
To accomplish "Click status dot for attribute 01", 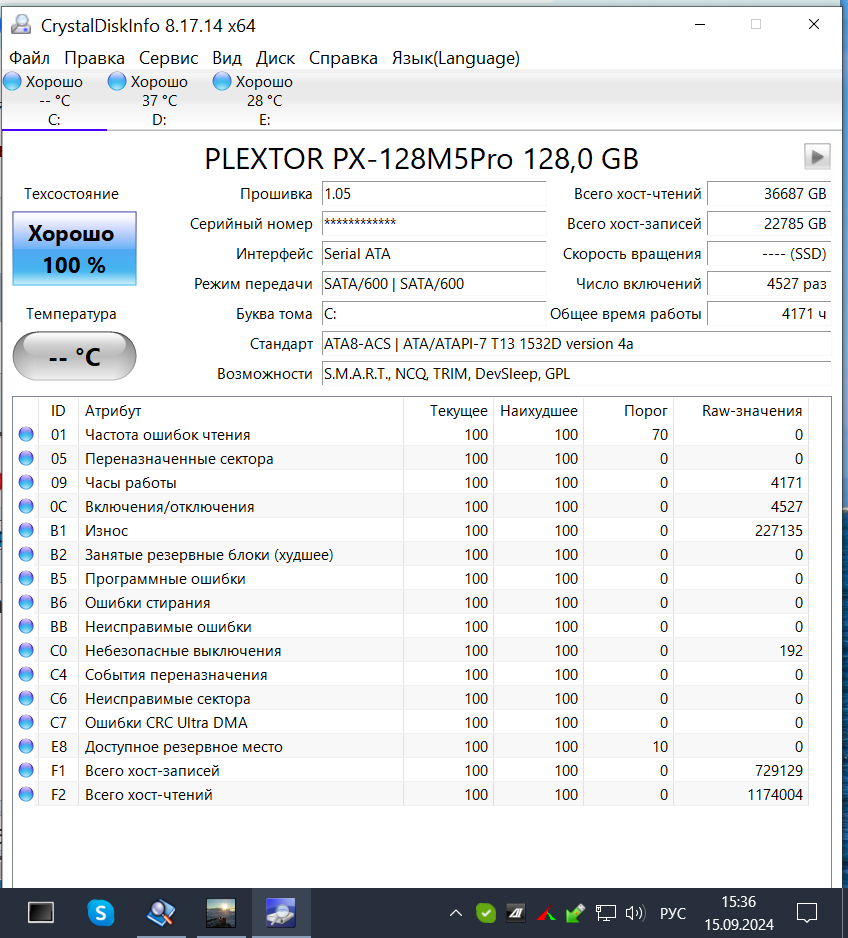I will 26,434.
